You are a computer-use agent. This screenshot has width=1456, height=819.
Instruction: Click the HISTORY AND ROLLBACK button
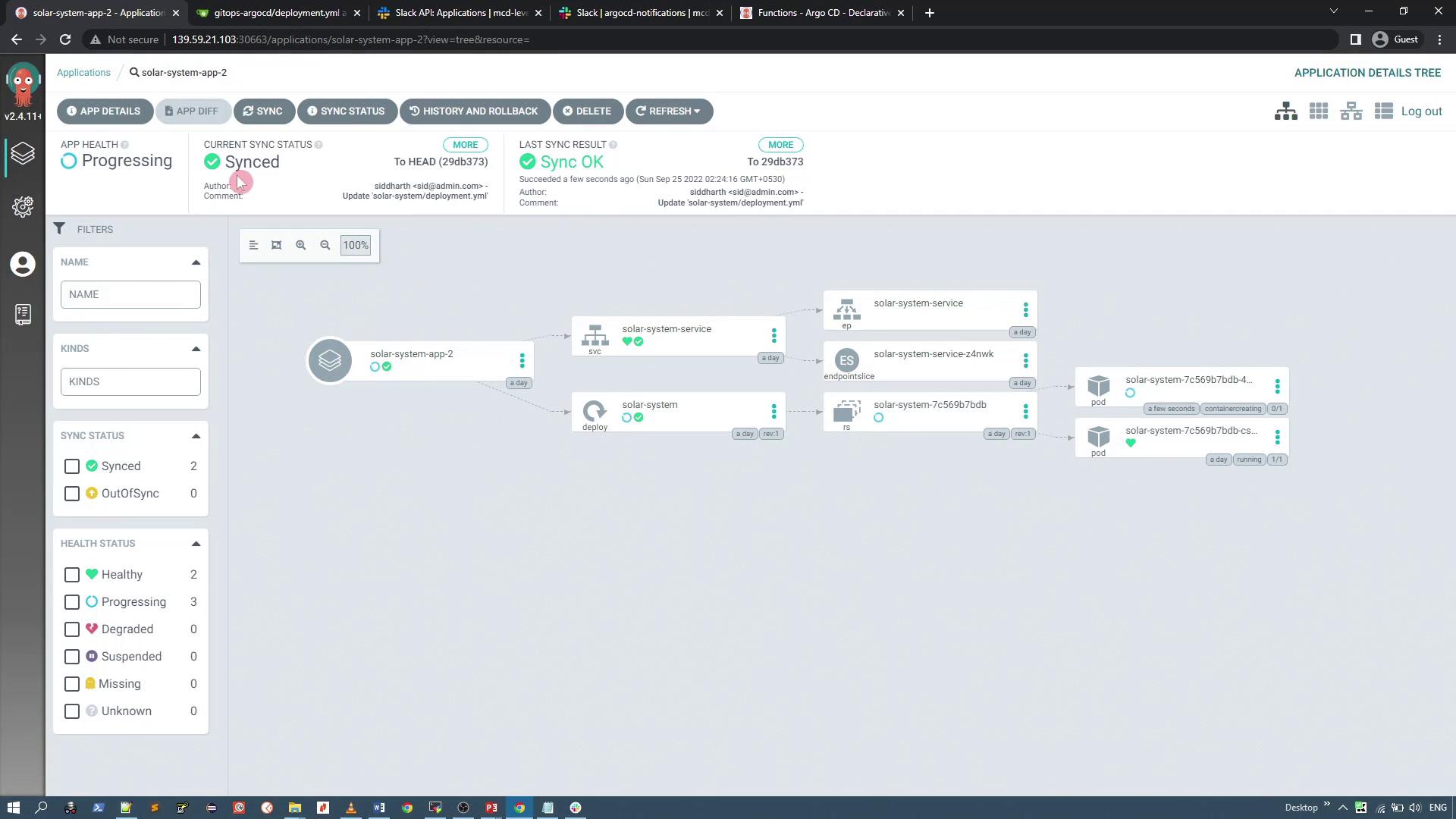pyautogui.click(x=475, y=111)
